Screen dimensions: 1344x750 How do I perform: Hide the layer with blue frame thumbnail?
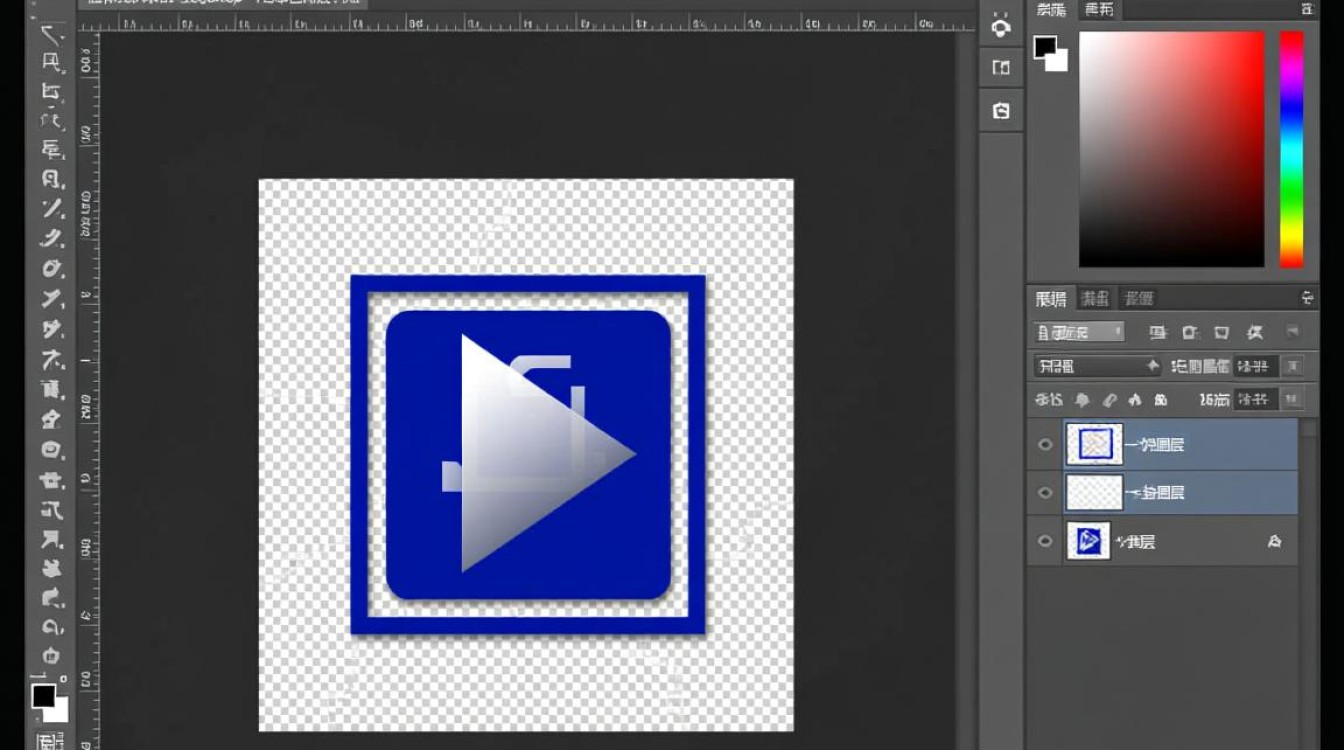coord(1045,445)
